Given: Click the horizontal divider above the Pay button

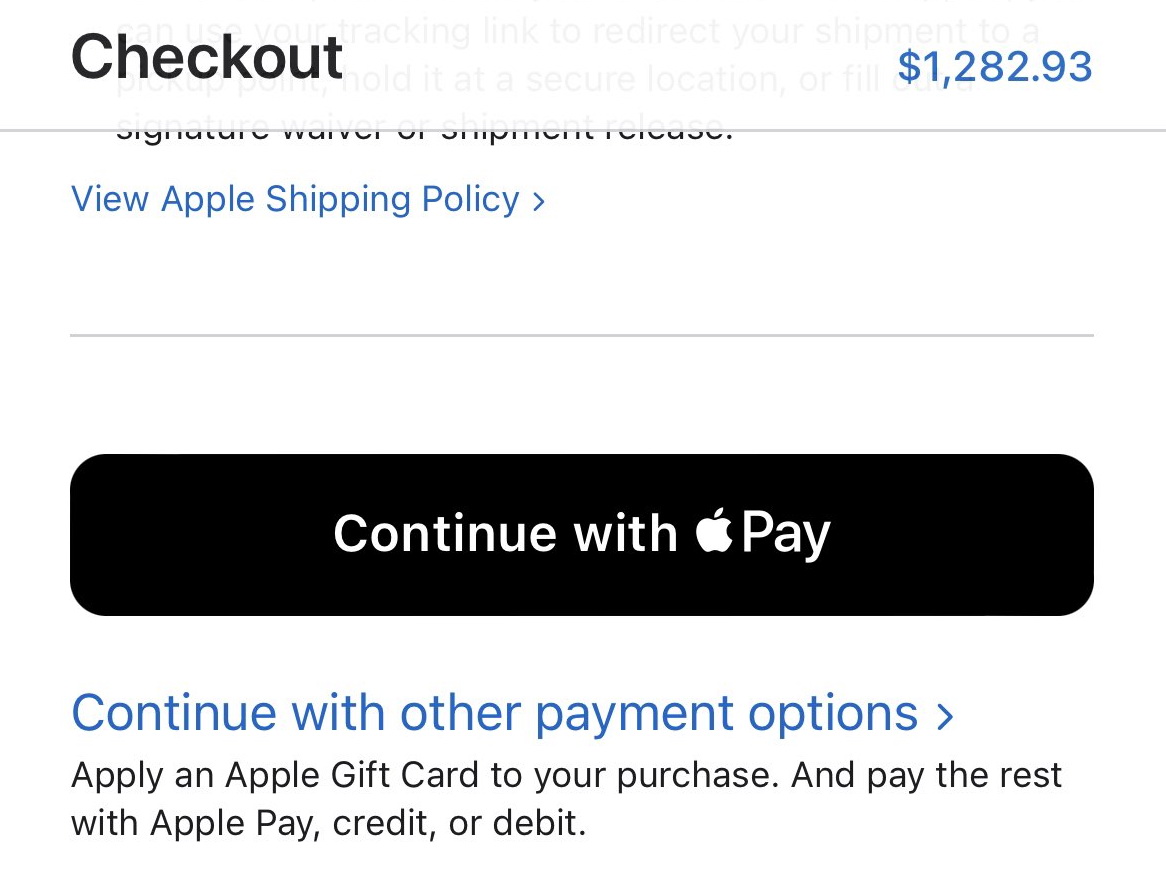Looking at the screenshot, I should pyautogui.click(x=581, y=335).
